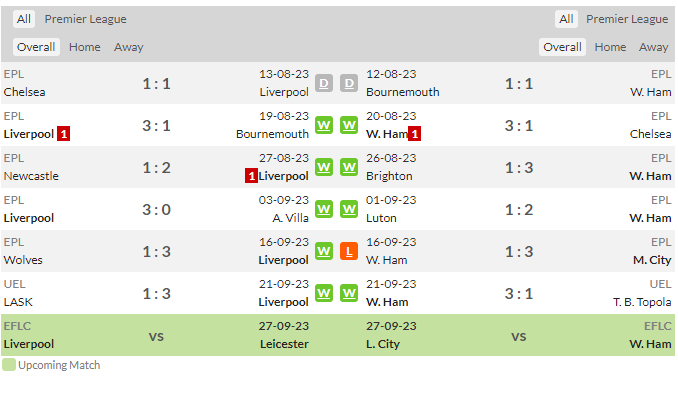
Task: Select the left-side All filter
Action: [23, 19]
